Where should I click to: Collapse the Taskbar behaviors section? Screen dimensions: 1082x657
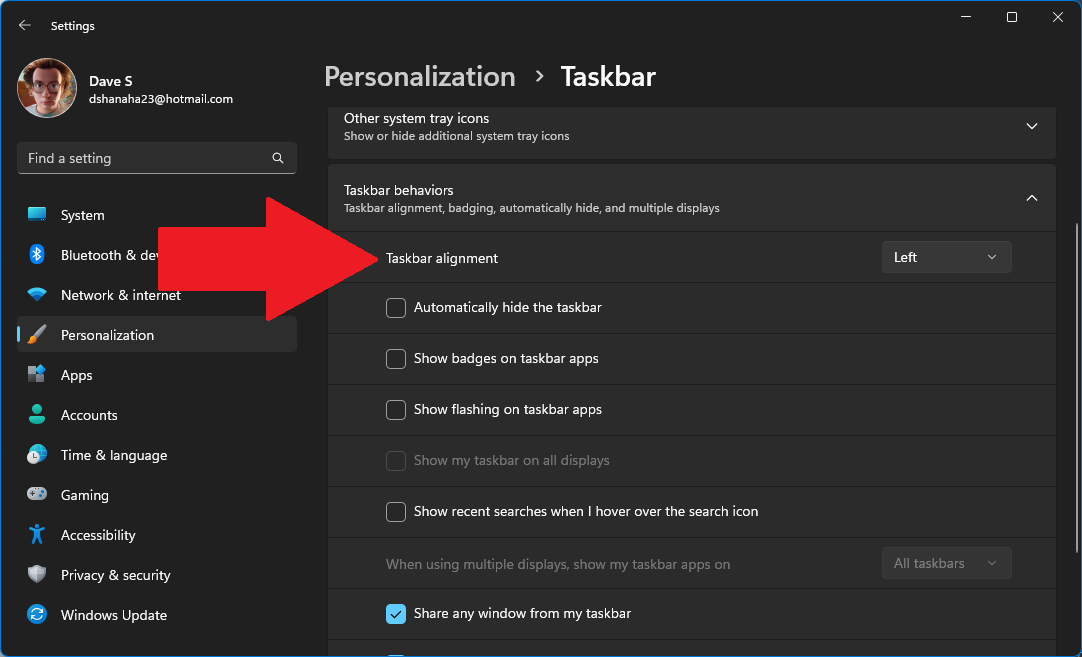click(x=1031, y=198)
